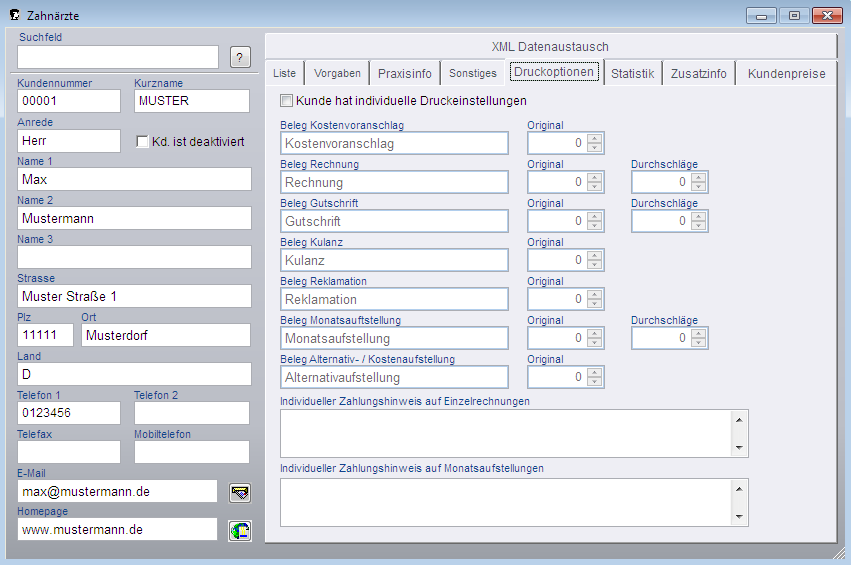Click the Name 1 field containing Max

(x=134, y=179)
